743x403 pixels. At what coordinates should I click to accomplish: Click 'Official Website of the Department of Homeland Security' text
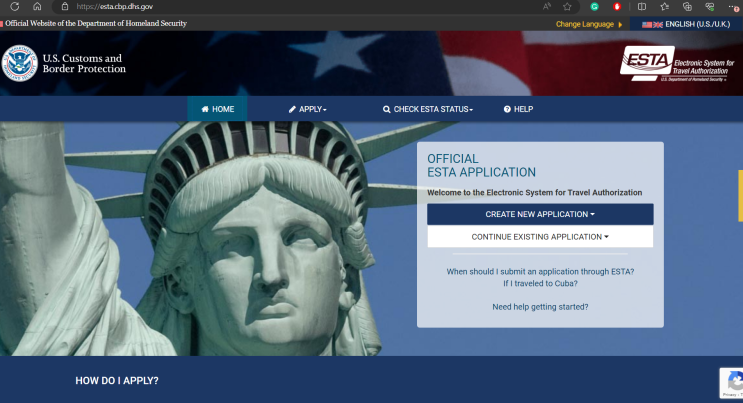(96, 24)
